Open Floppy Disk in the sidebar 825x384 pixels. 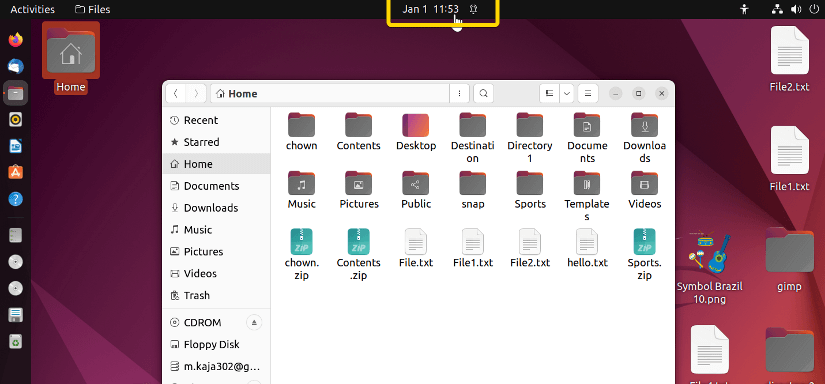(x=217, y=345)
